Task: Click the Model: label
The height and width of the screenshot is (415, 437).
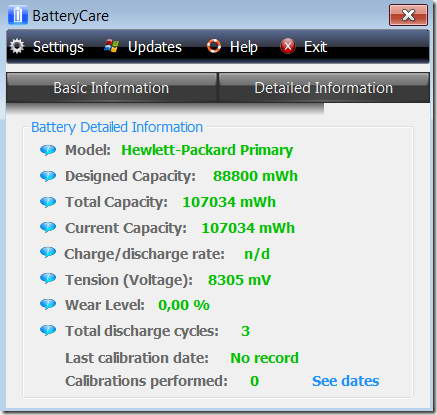Action: coord(88,150)
